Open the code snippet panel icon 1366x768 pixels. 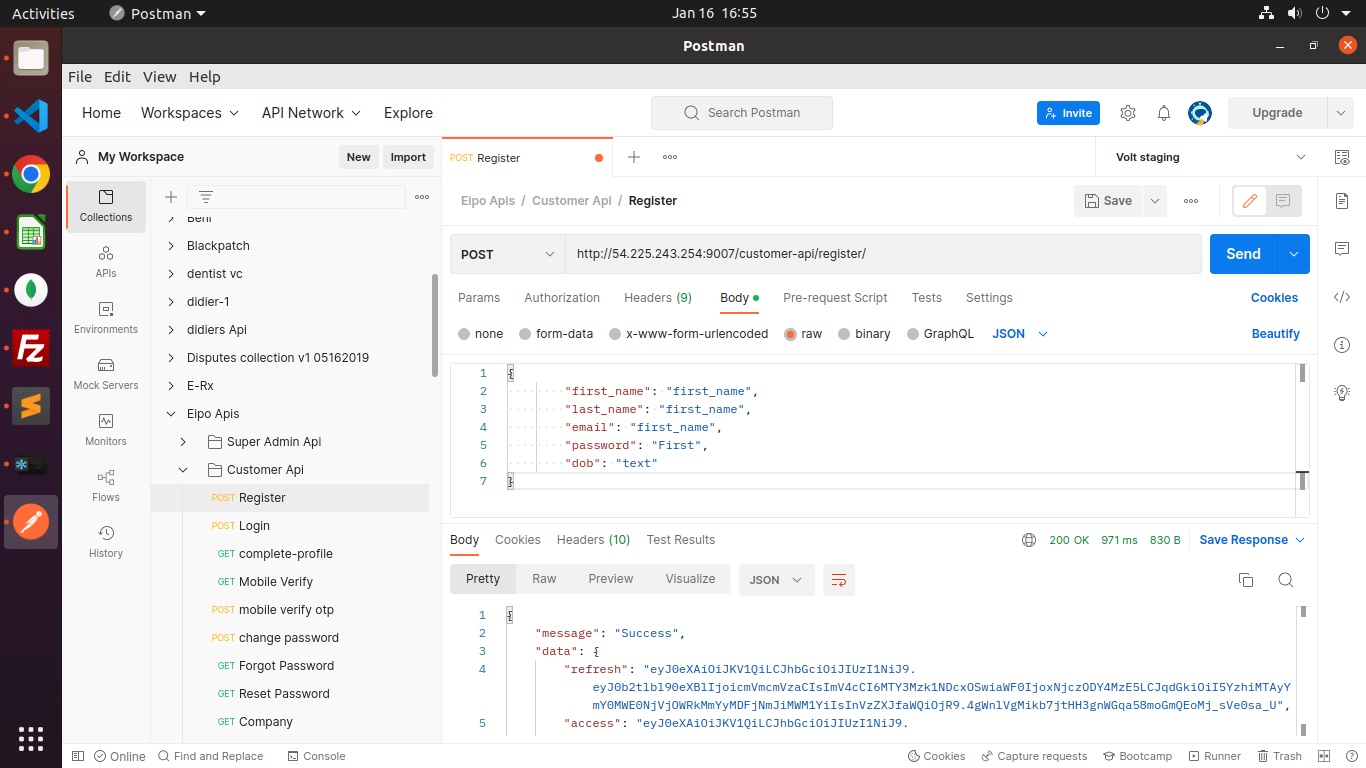click(1342, 297)
